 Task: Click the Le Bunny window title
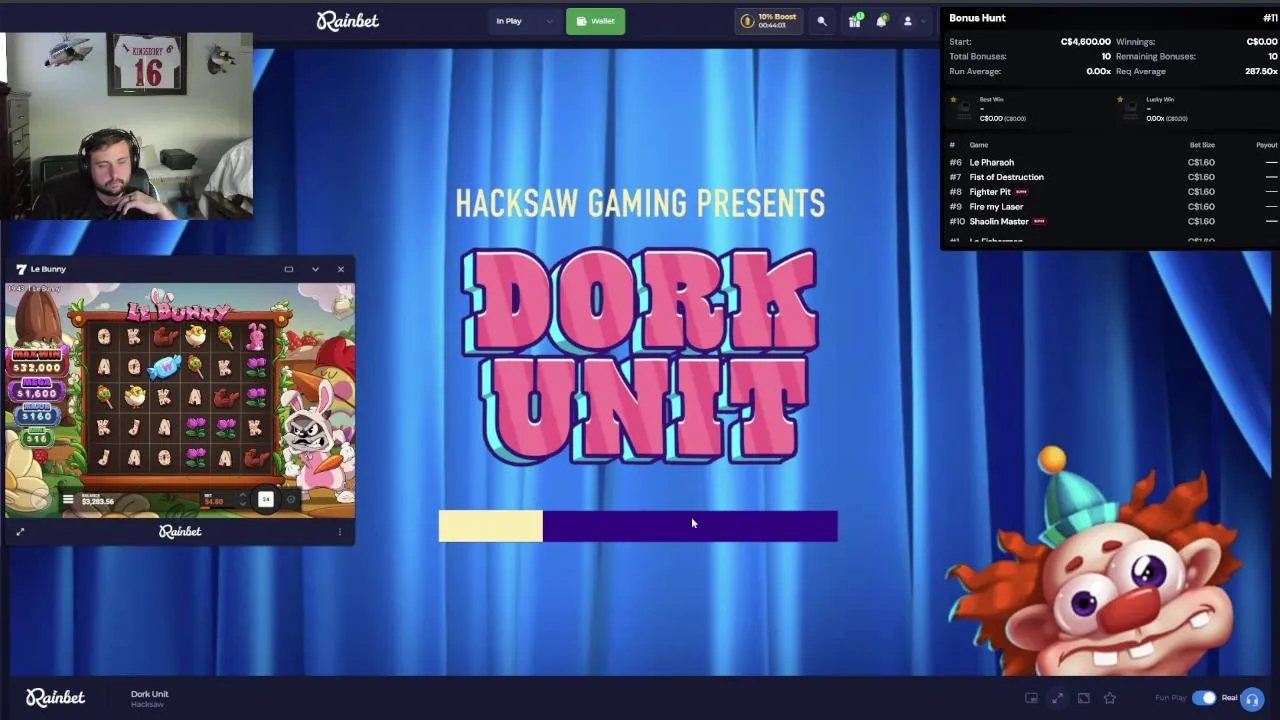[x=48, y=269]
